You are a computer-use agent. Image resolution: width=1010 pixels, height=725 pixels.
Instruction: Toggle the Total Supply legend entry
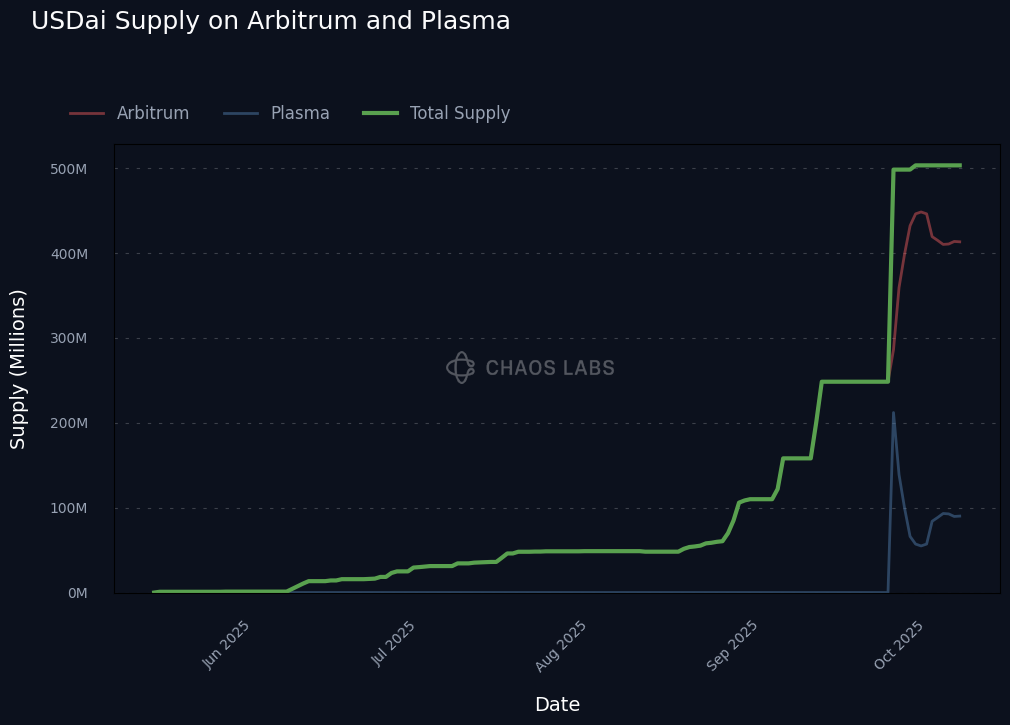(459, 114)
